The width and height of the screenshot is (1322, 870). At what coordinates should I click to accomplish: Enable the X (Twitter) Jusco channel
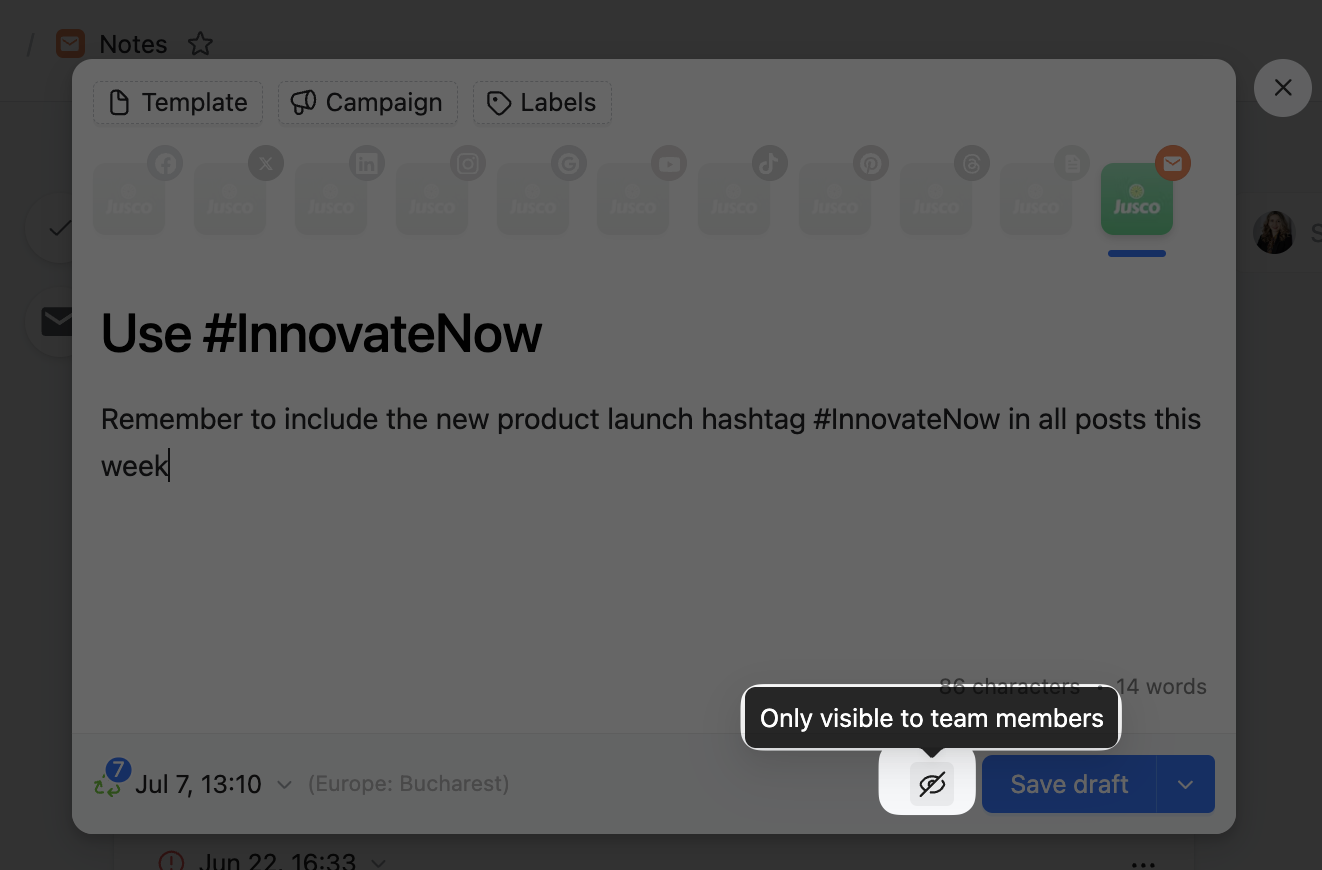(x=230, y=199)
